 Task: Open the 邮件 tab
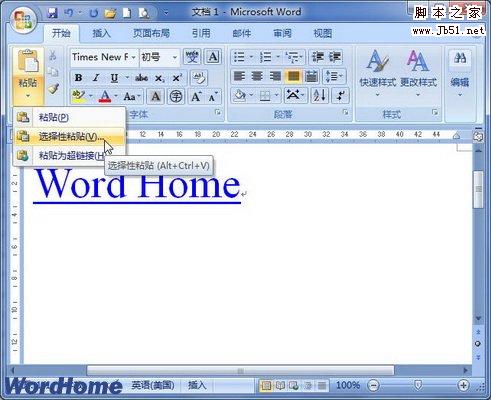242,33
